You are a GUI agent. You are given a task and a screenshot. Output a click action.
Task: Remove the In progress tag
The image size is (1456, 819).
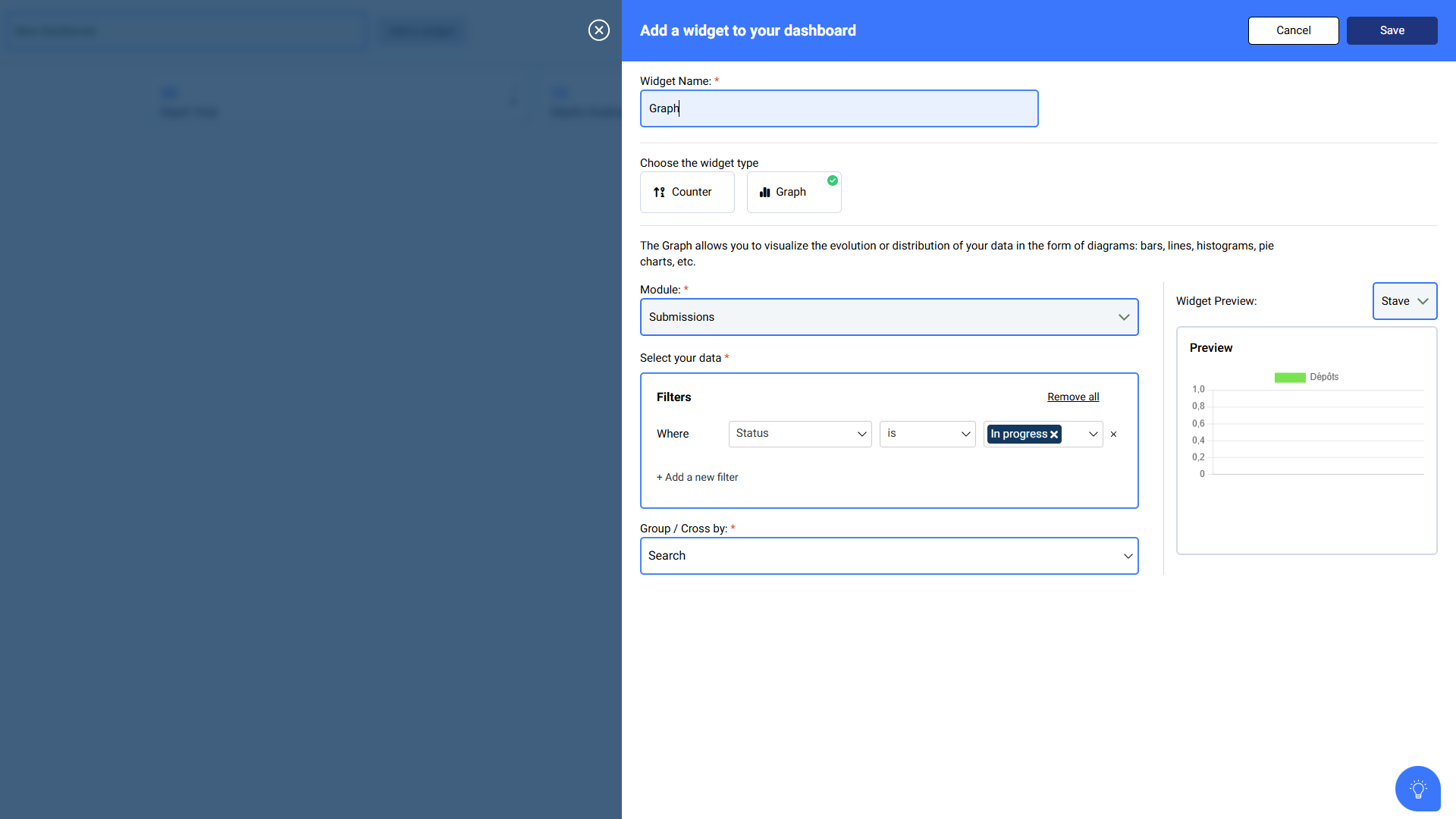1054,435
